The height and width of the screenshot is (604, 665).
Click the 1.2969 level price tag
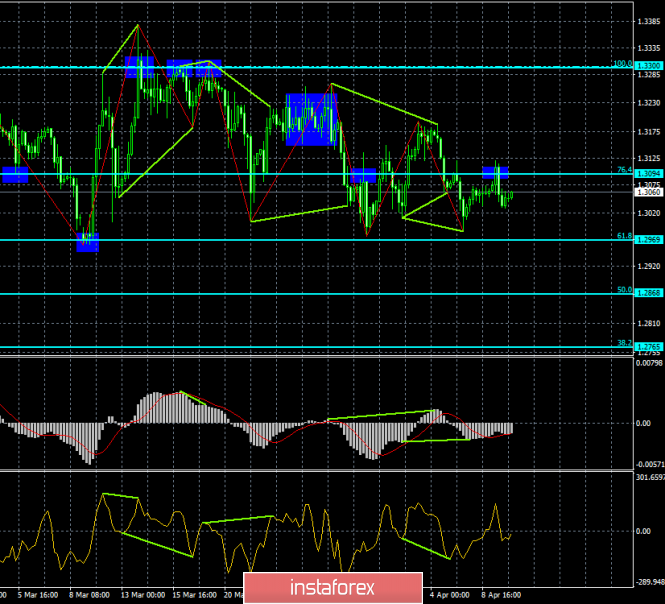(x=648, y=240)
